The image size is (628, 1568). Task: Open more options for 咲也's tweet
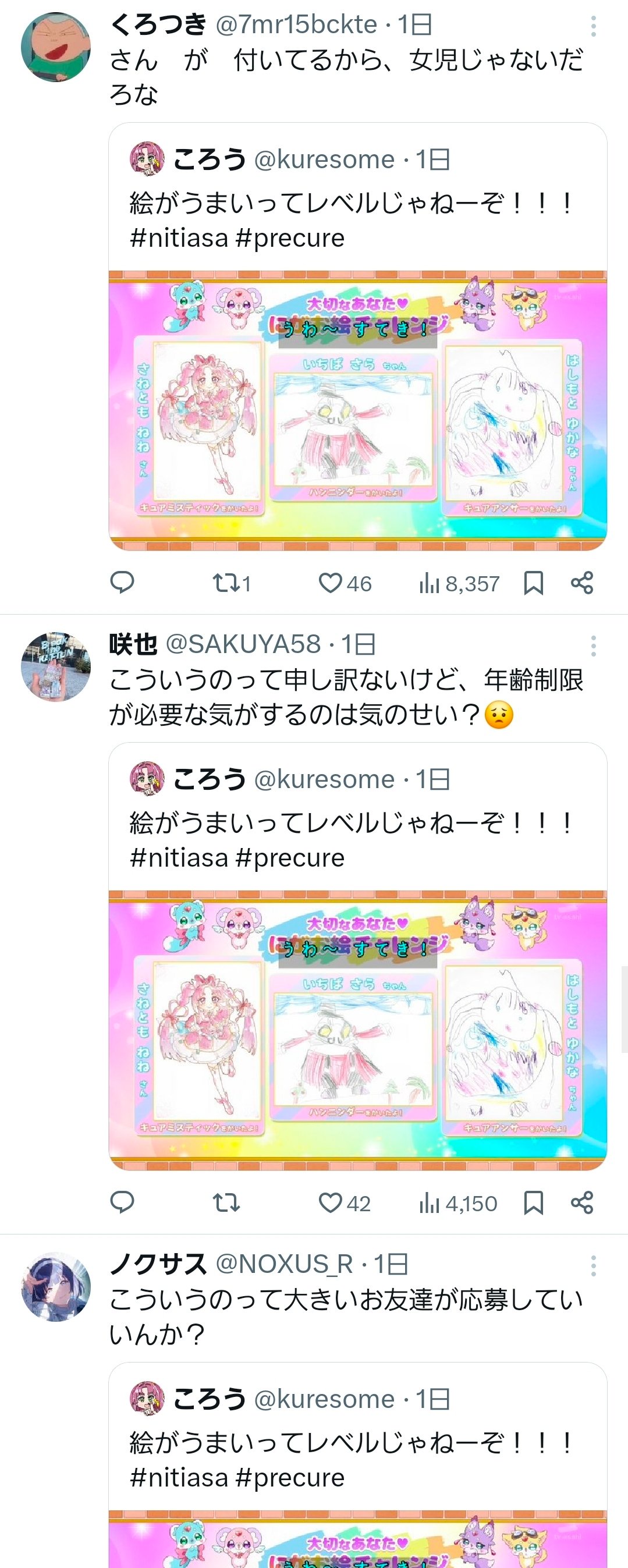pos(593,645)
